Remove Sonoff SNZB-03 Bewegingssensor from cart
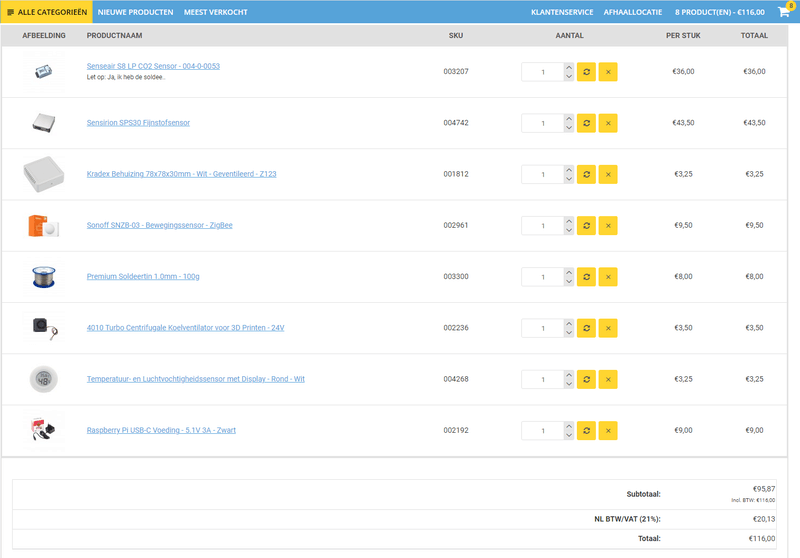The height and width of the screenshot is (558, 800). tap(608, 225)
